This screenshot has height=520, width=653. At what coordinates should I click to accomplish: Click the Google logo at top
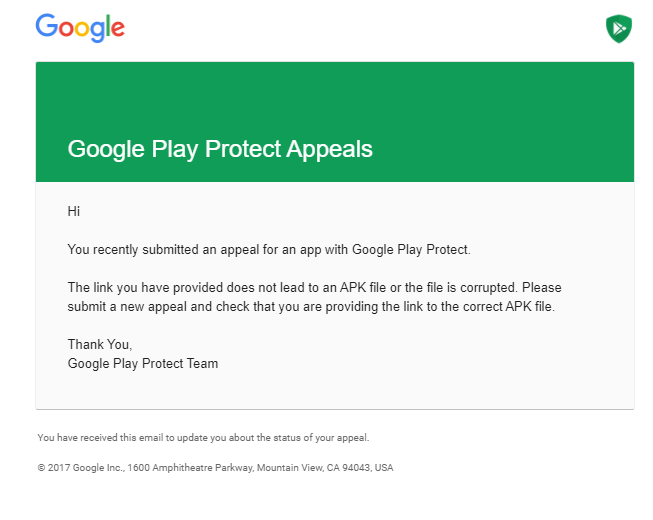tap(80, 28)
